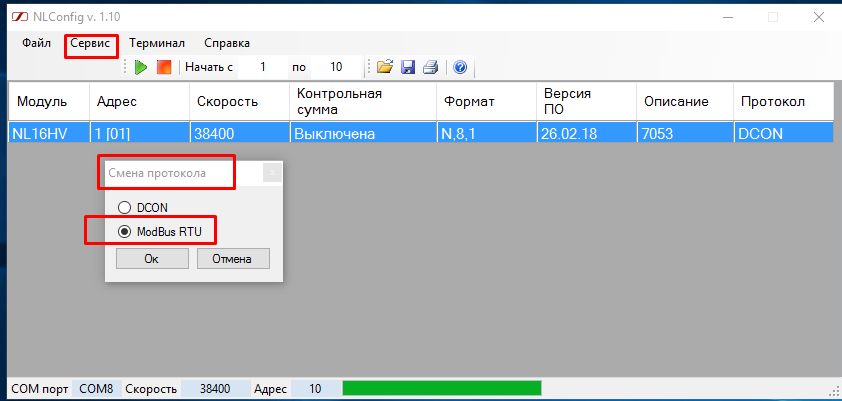Click the Формат column header

point(487,101)
